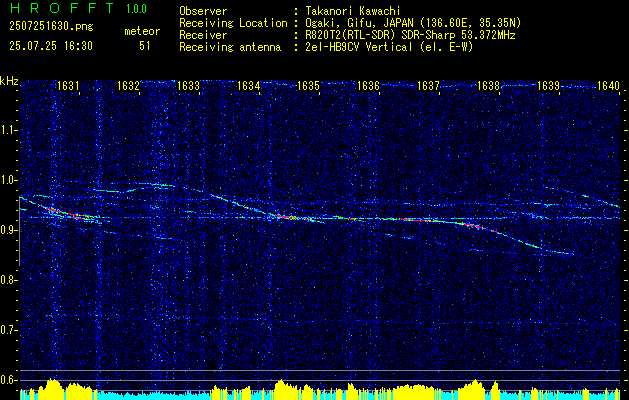Click the 1638 time marker
The height and width of the screenshot is (400, 629).
point(489,86)
